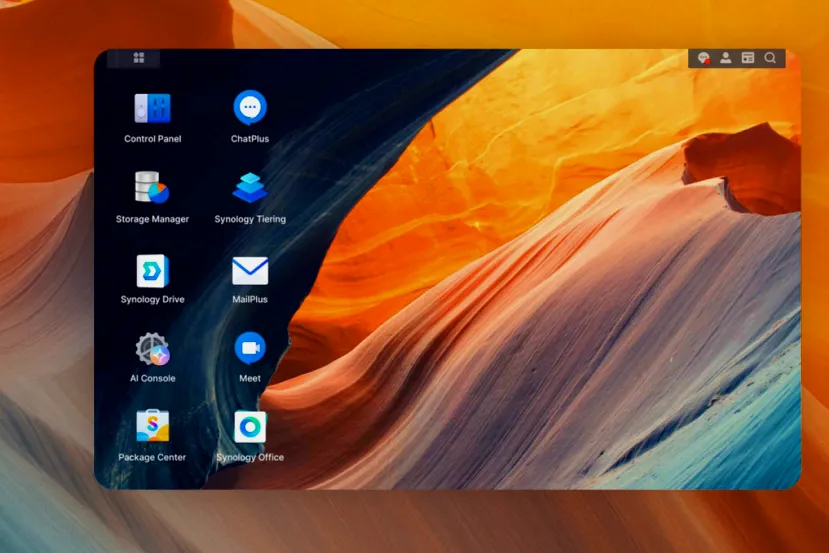The image size is (829, 553).
Task: Open Package Center
Action: 152,426
